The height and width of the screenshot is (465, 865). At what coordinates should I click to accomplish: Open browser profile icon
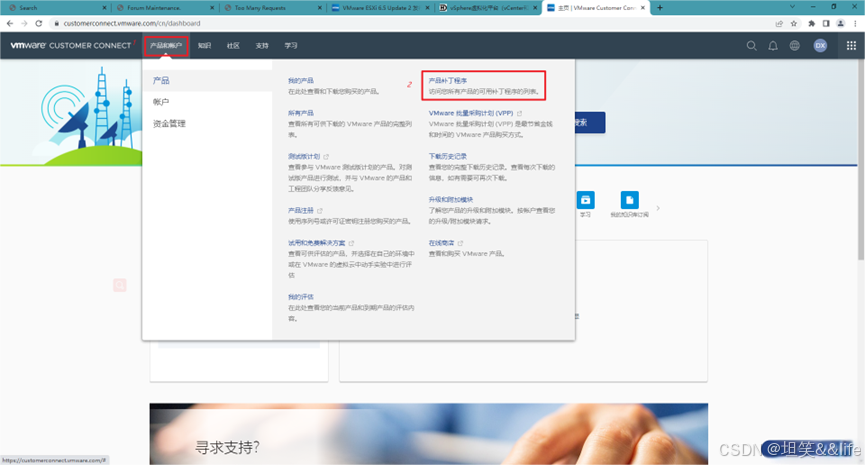[x=840, y=23]
